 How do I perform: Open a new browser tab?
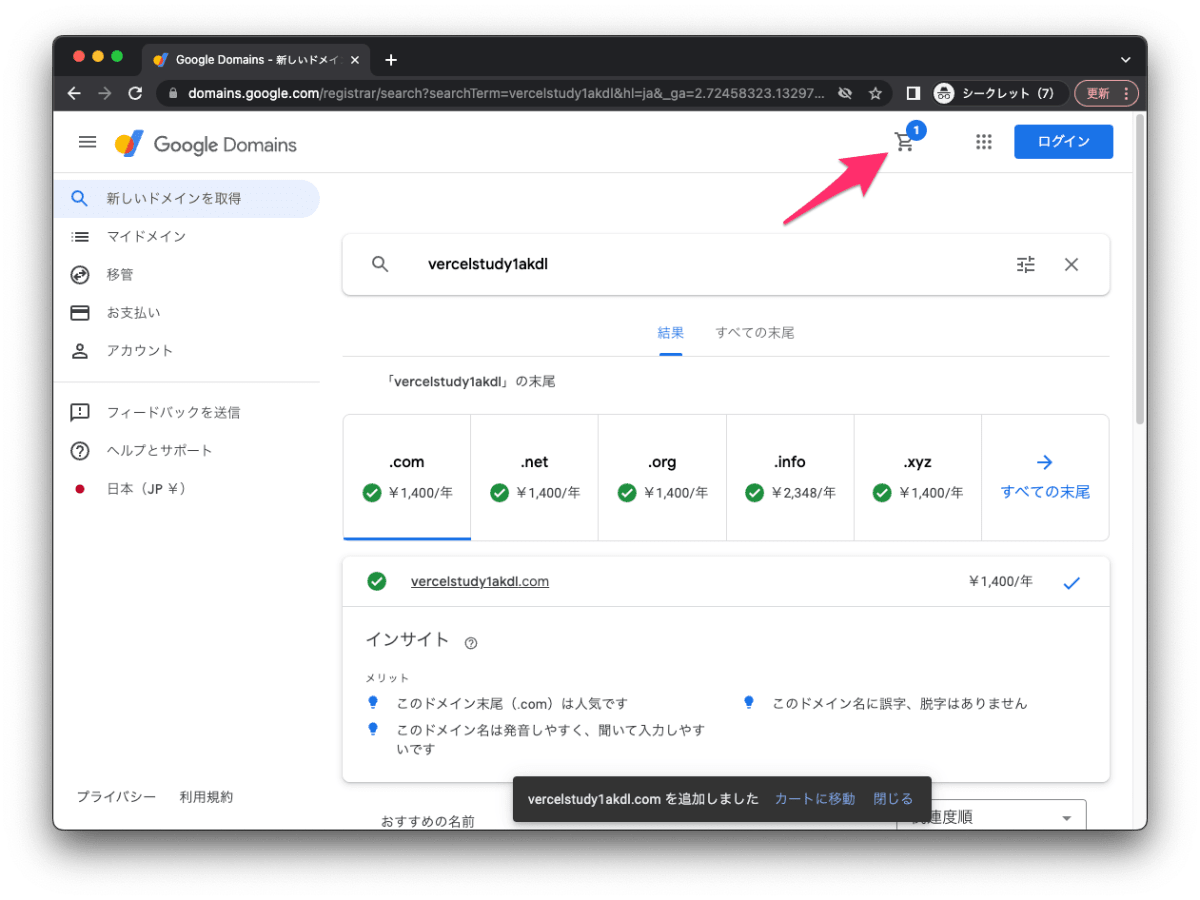tap(391, 60)
